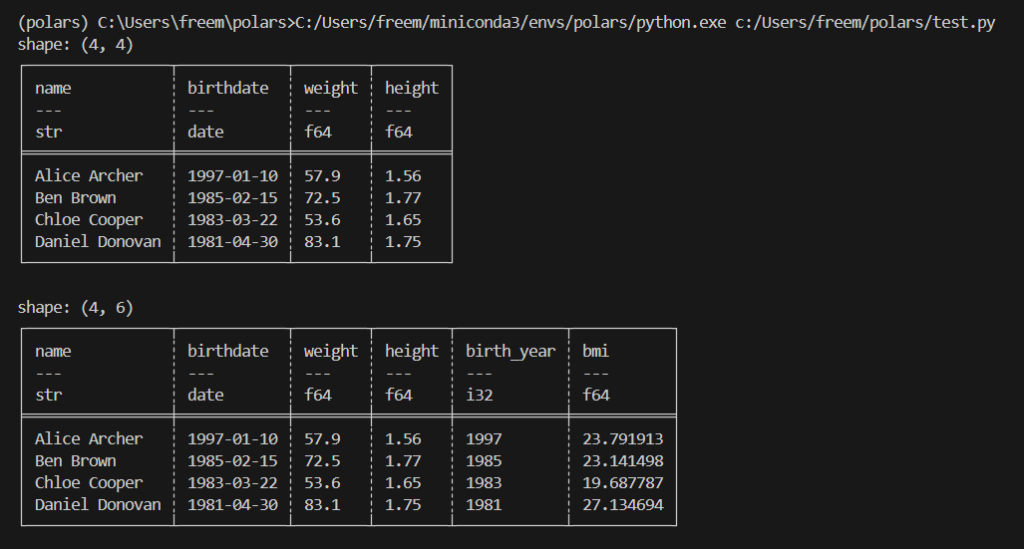Click the (polars) environment prompt prefix
This screenshot has width=1024, height=549.
click(53, 23)
